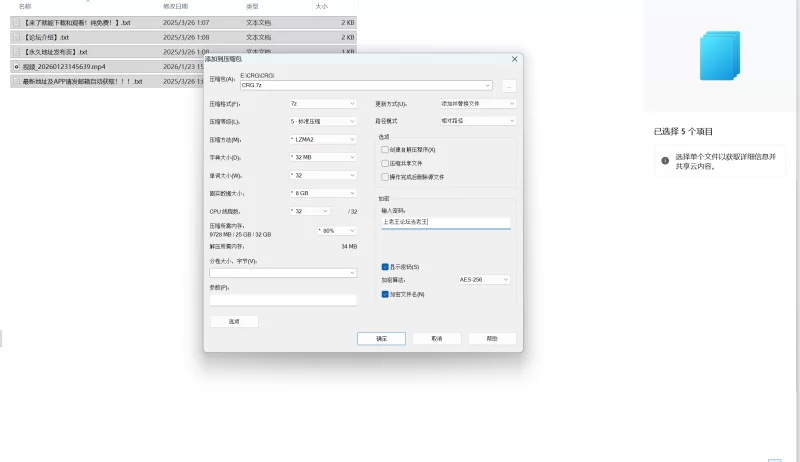Viewport: 800px width, 462px height.
Task: Click the info icon in details pane
Action: [x=665, y=161]
